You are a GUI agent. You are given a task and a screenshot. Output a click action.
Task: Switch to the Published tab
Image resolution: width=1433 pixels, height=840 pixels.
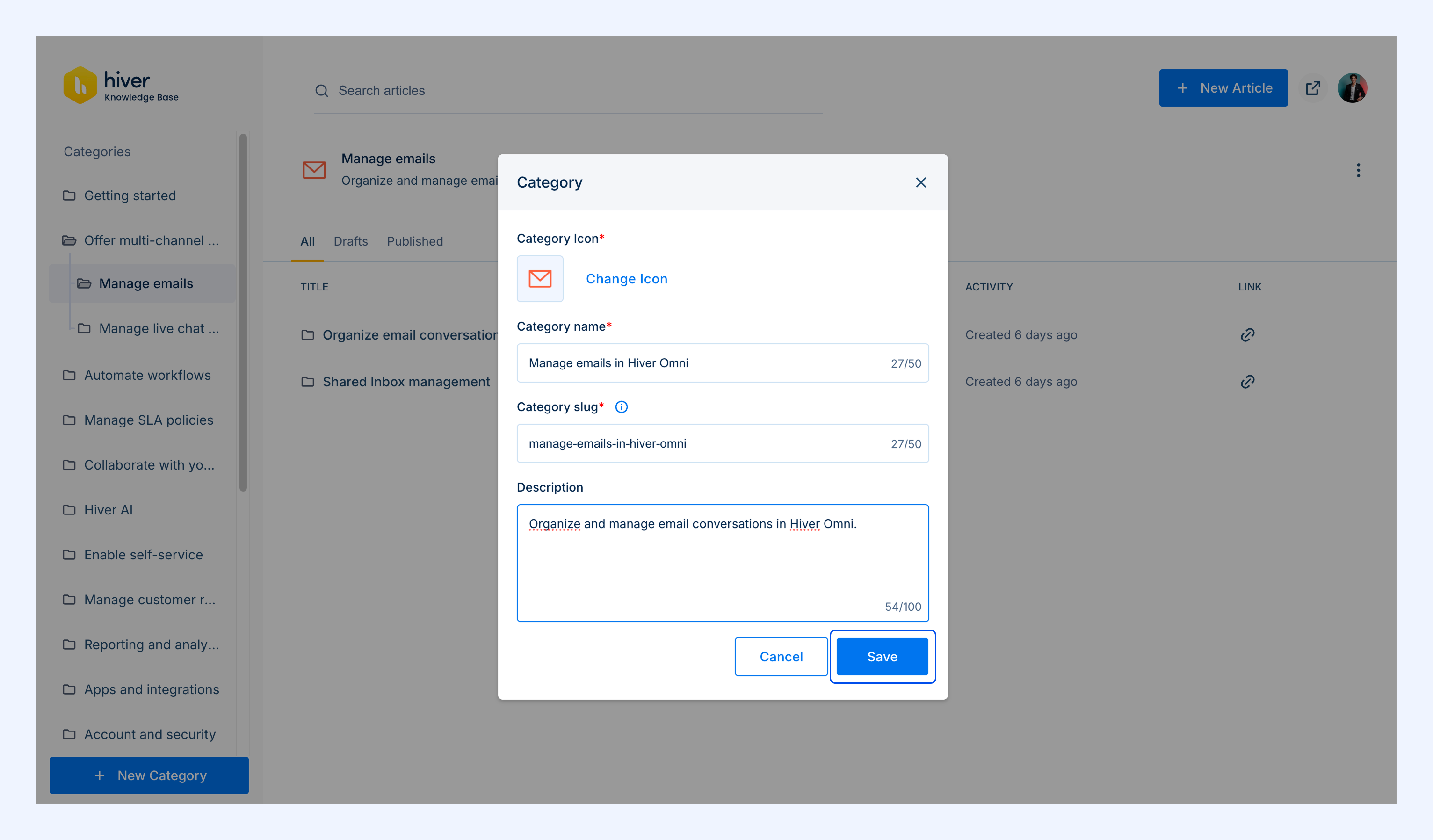414,241
